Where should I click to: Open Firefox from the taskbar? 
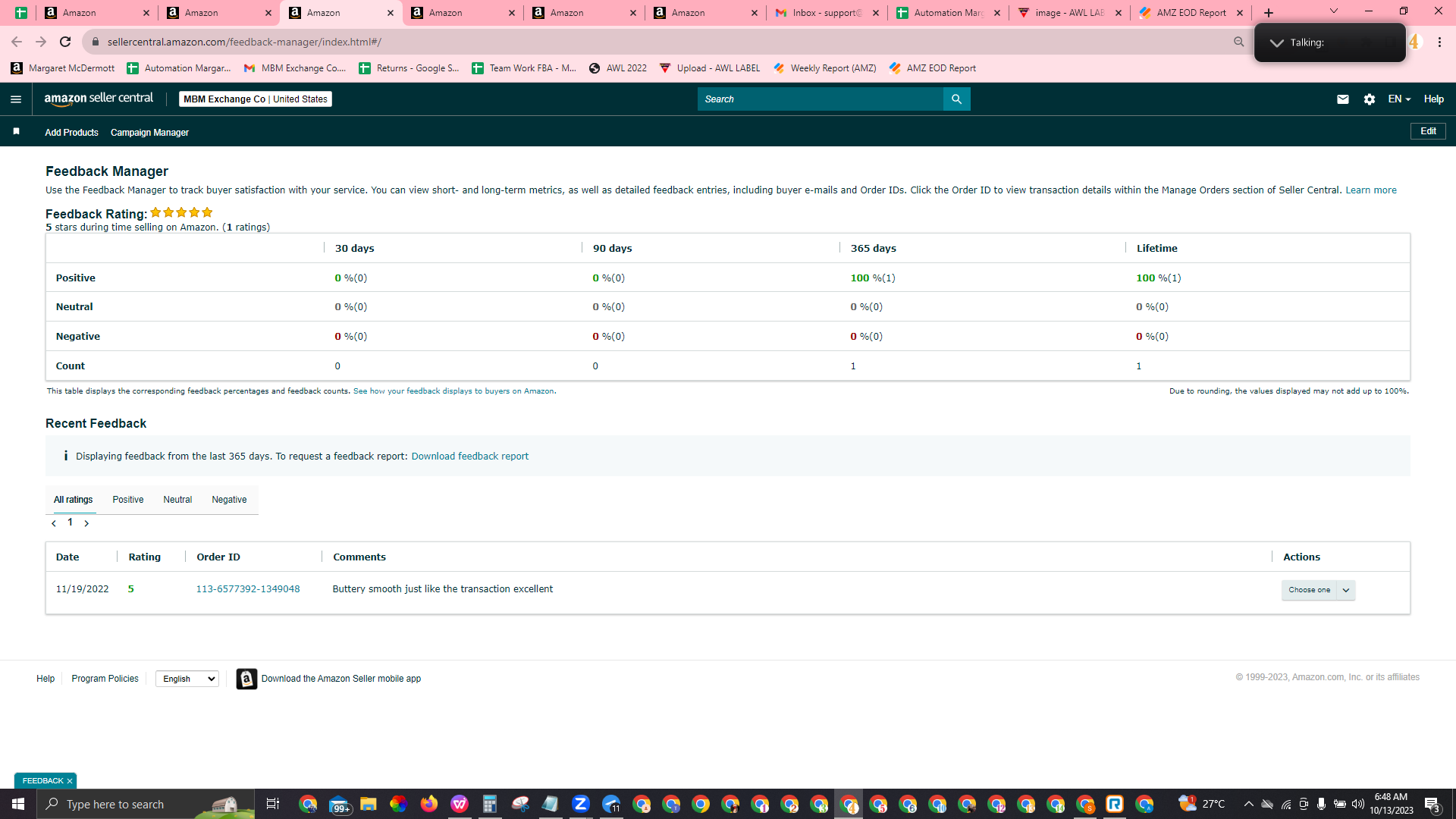[x=429, y=804]
